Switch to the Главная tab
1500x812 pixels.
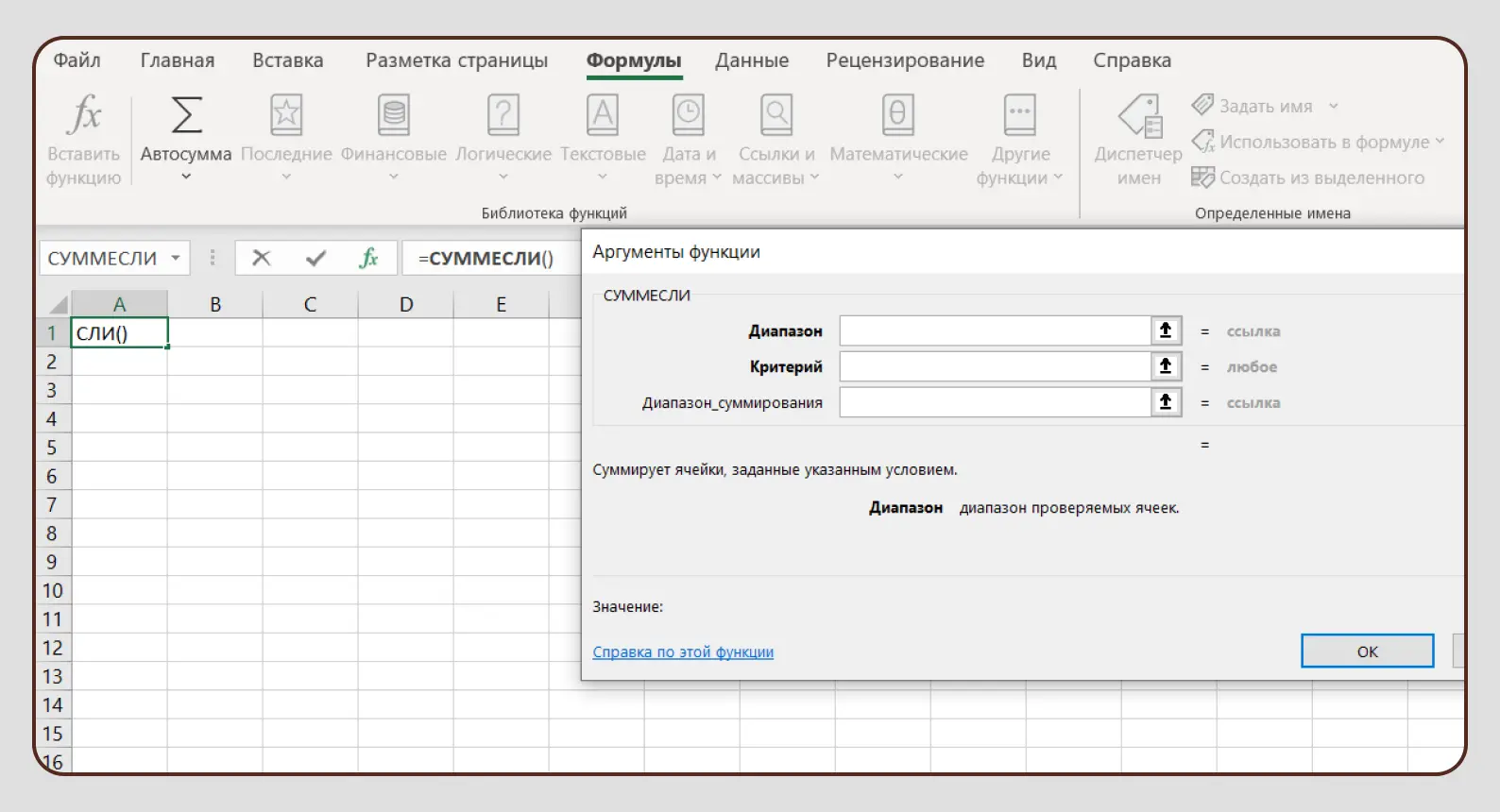[x=178, y=60]
